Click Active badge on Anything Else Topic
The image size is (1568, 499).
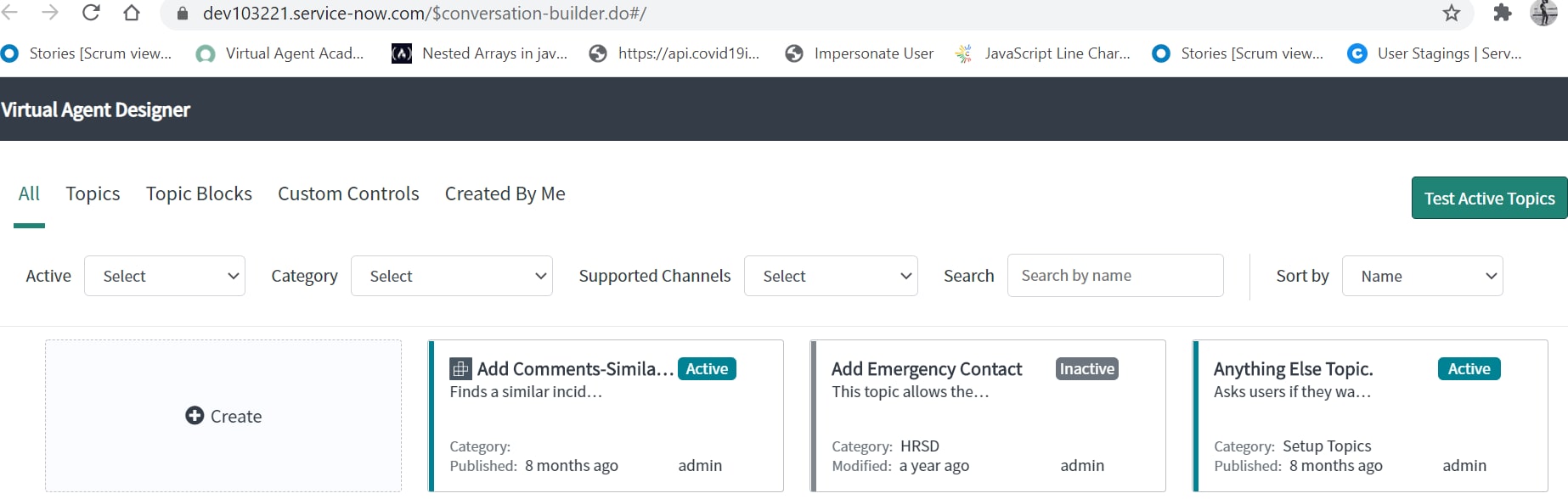[1469, 368]
